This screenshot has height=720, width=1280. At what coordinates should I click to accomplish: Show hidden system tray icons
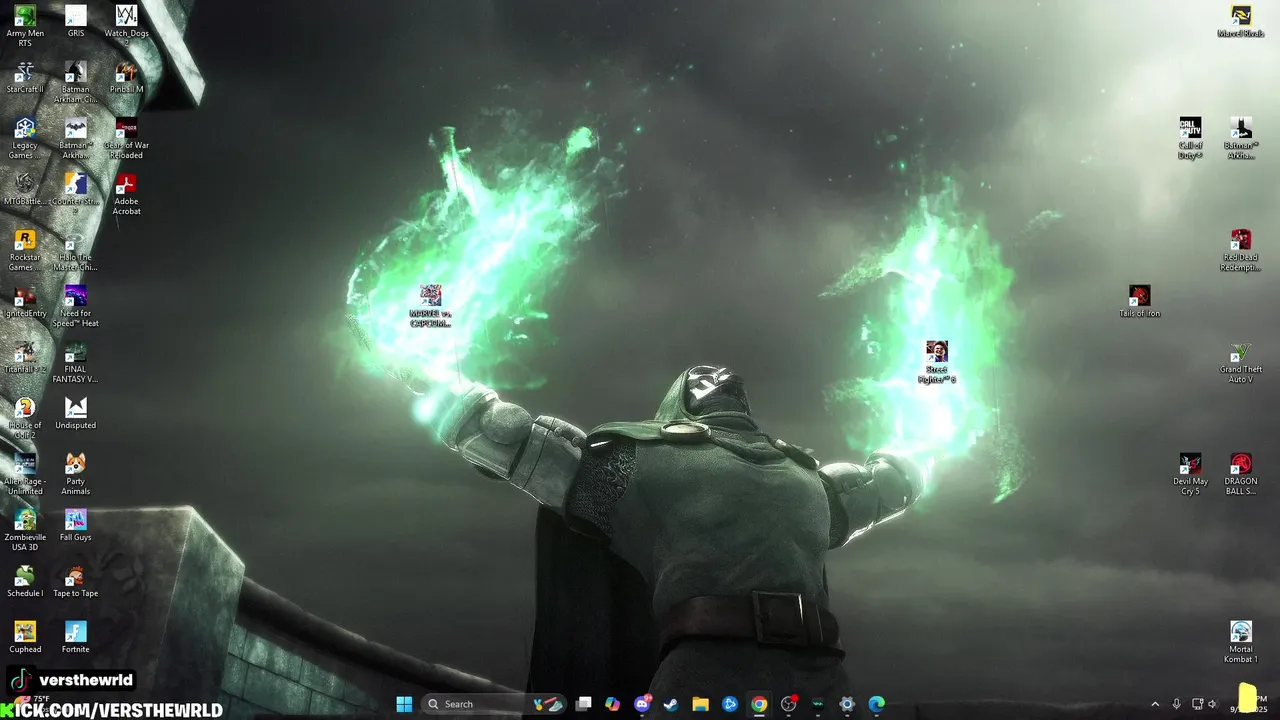1155,704
